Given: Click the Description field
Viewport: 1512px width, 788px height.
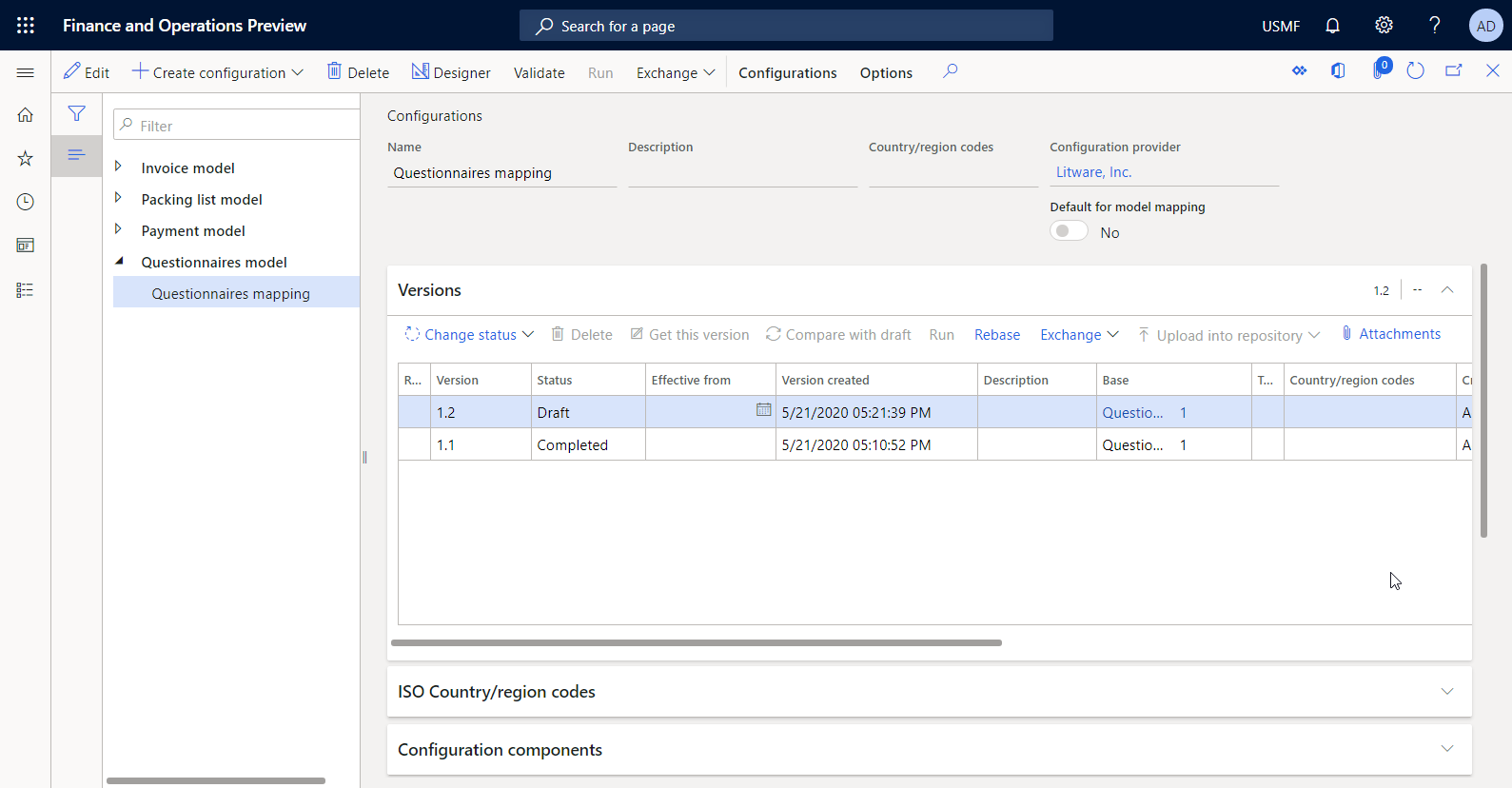Looking at the screenshot, I should [742, 173].
